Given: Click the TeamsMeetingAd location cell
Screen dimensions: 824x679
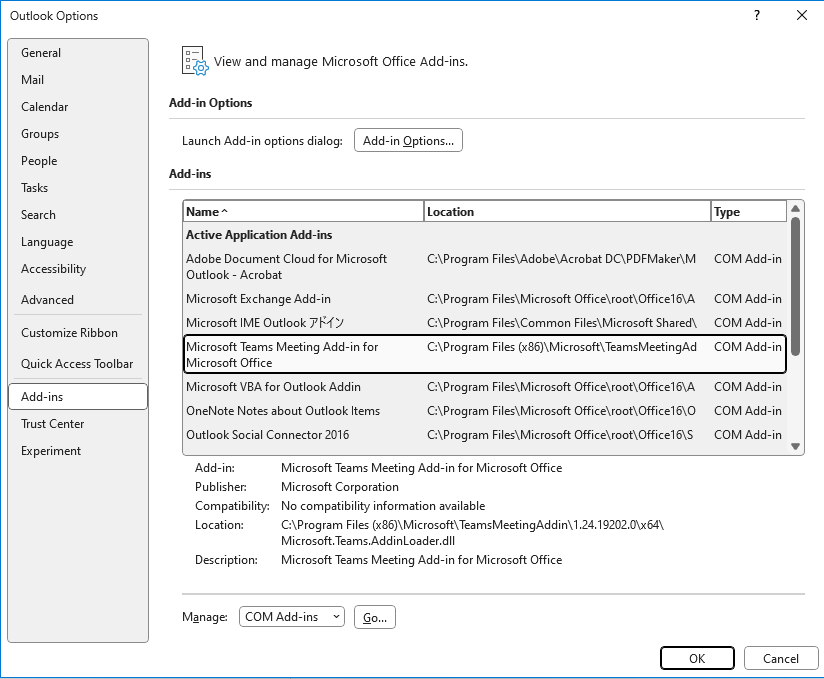Looking at the screenshot, I should pos(562,347).
